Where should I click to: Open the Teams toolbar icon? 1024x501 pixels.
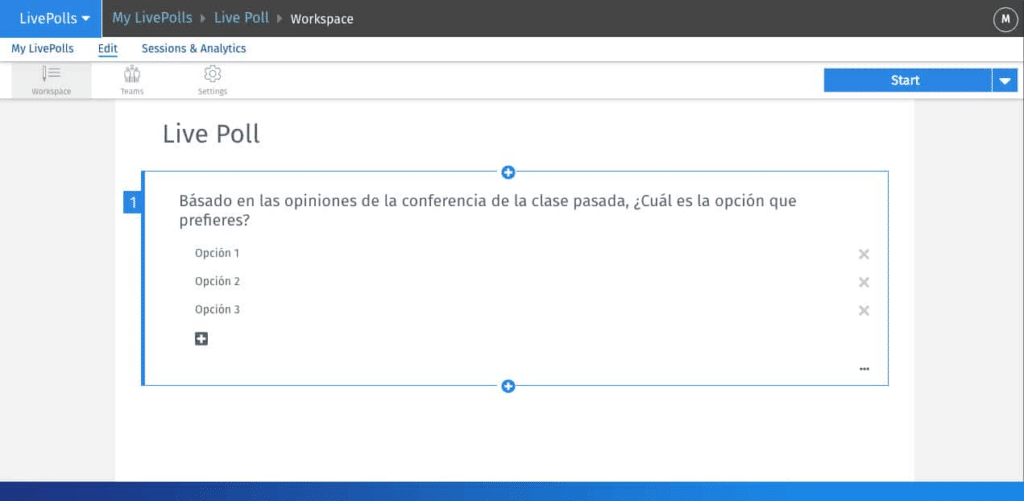pos(132,79)
